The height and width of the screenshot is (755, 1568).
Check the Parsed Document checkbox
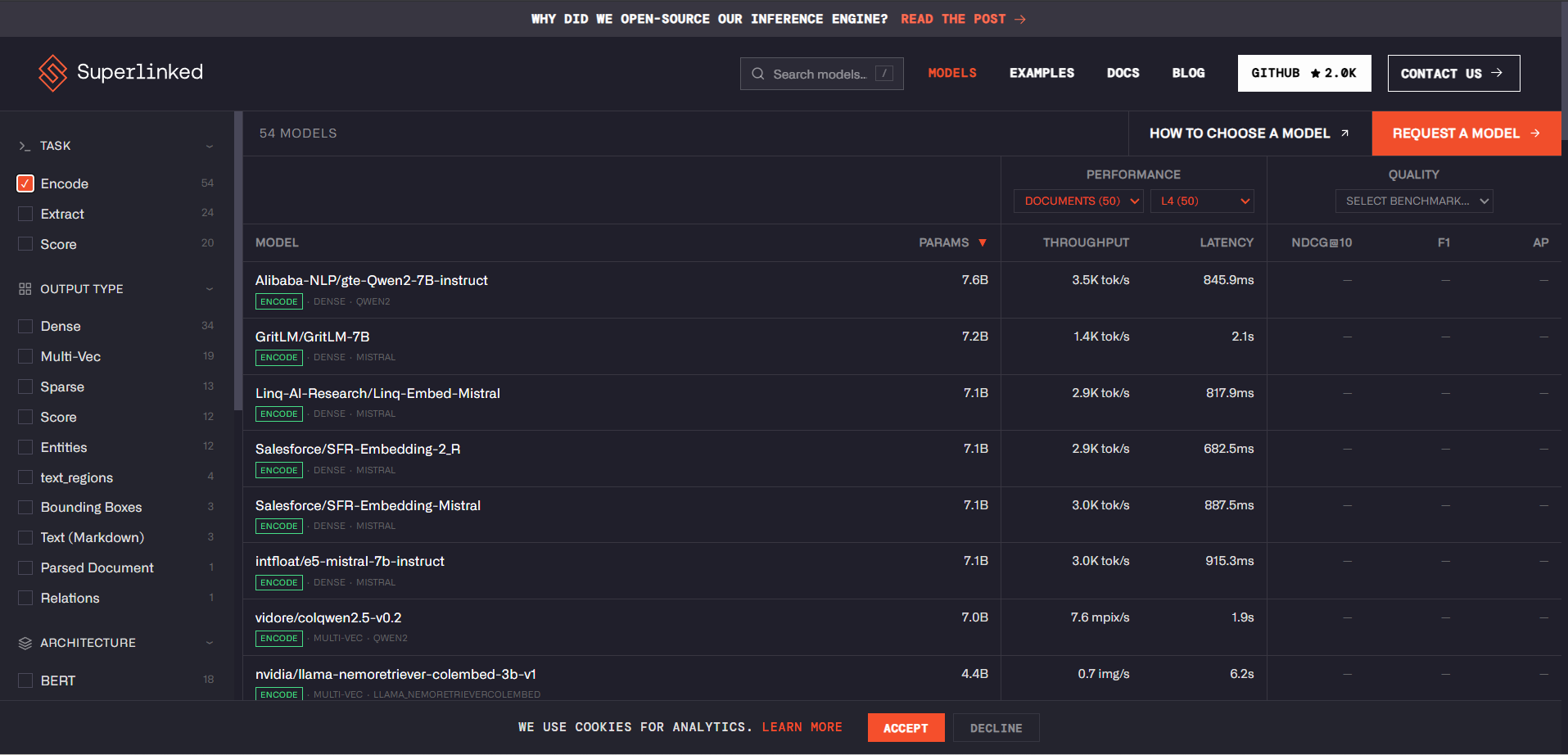pos(25,567)
